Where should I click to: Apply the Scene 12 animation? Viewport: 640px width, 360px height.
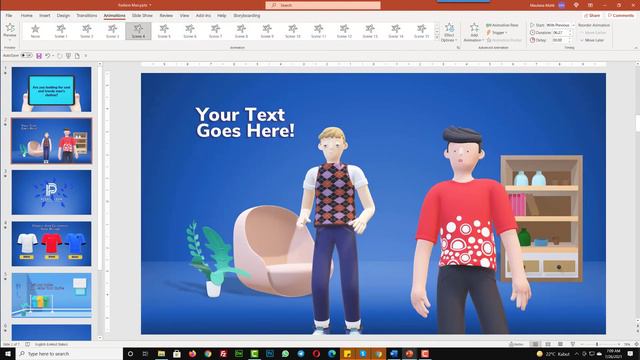tap(344, 31)
